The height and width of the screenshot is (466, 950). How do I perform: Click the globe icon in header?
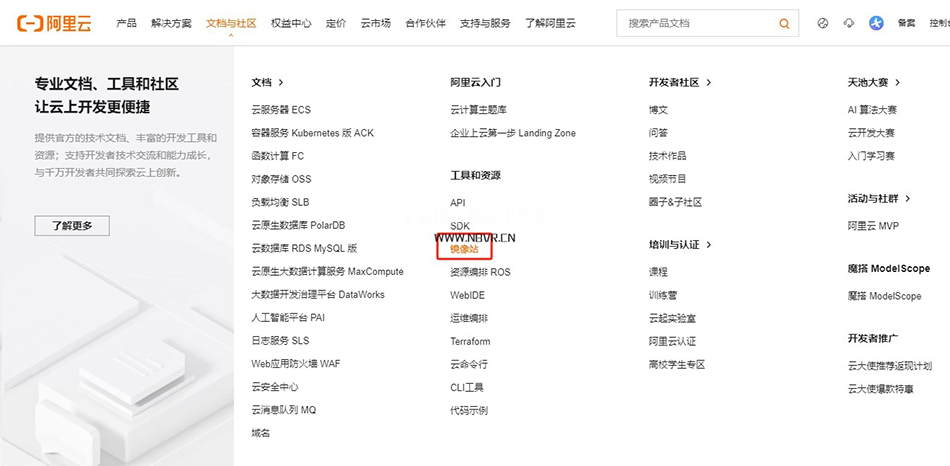(x=823, y=23)
